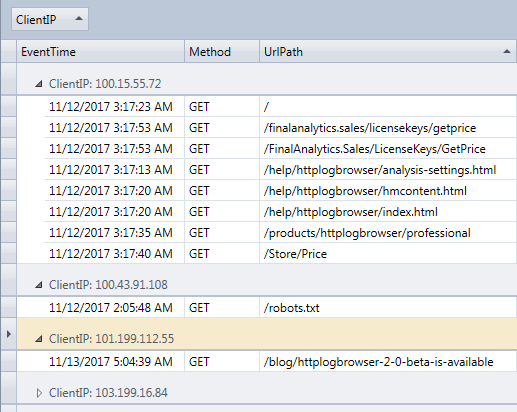Select /blog/httplogbrowser-2-0-beta-is-available path
The height and width of the screenshot is (412, 517).
coord(388,362)
